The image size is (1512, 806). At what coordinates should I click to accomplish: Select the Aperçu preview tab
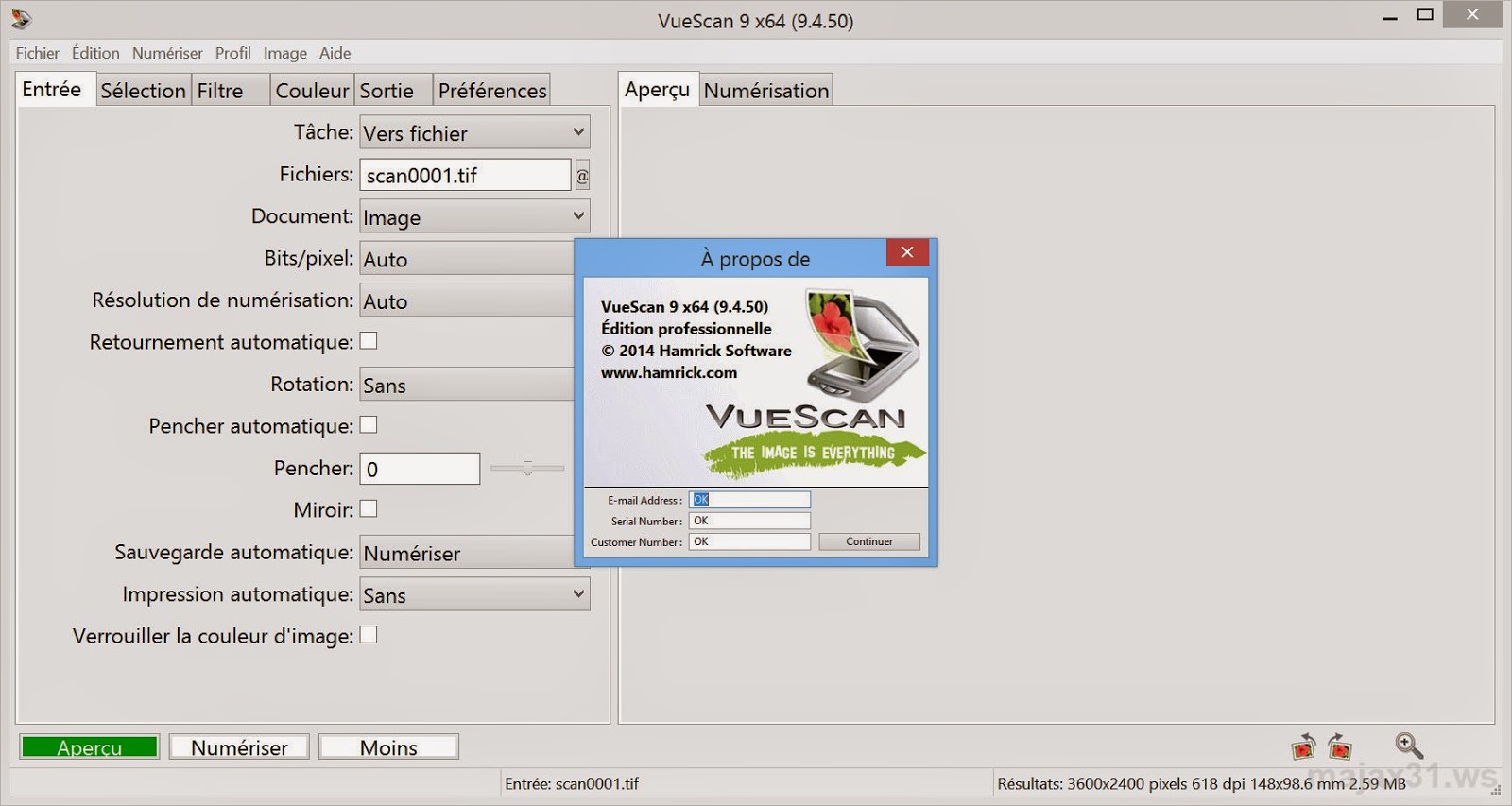658,90
